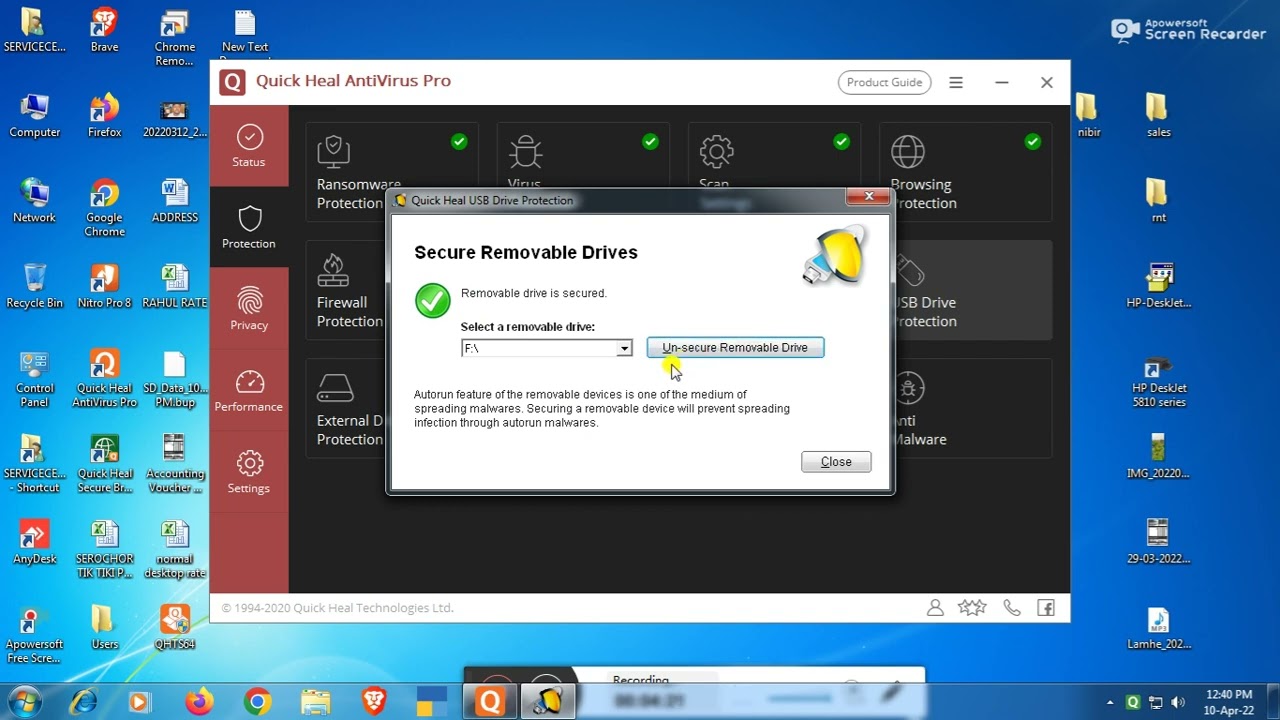This screenshot has width=1280, height=720.
Task: Select AnyDesk desktop shortcut
Action: click(34, 542)
